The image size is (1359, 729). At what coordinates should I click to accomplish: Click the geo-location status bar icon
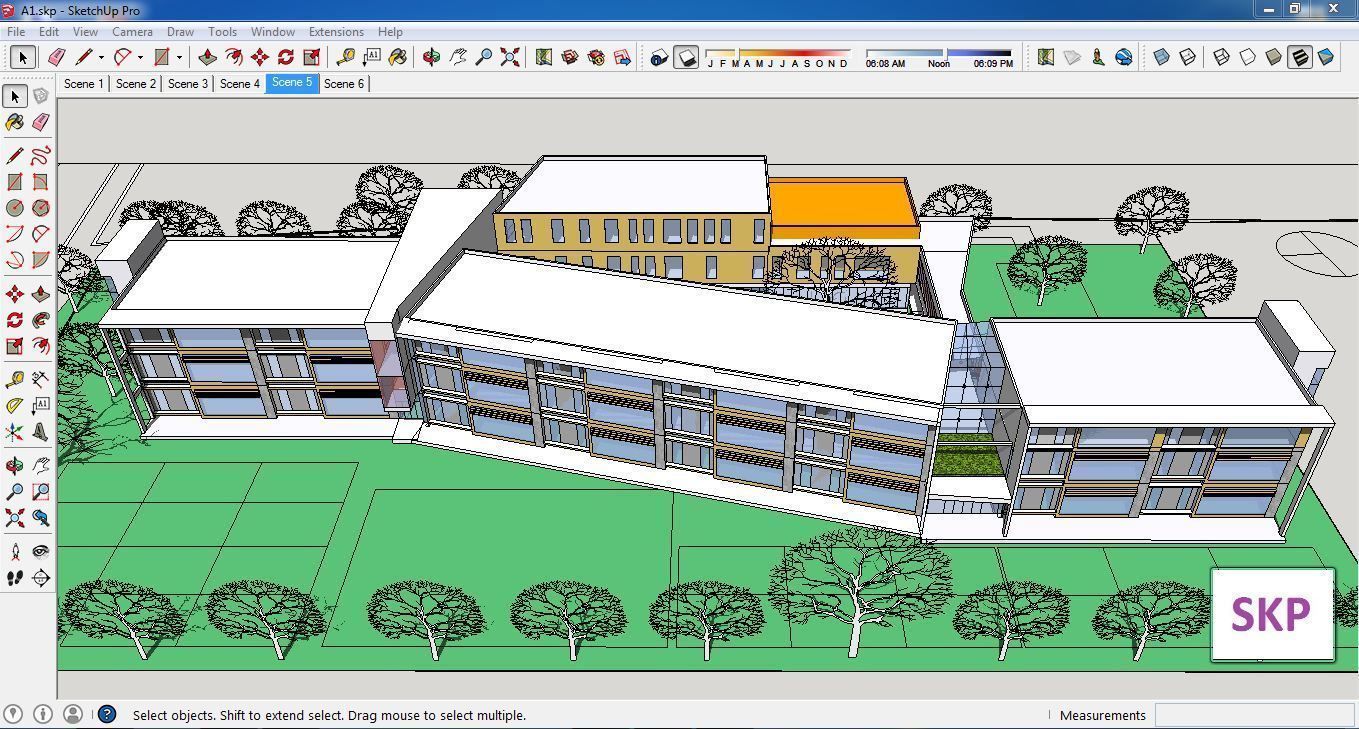[x=15, y=714]
